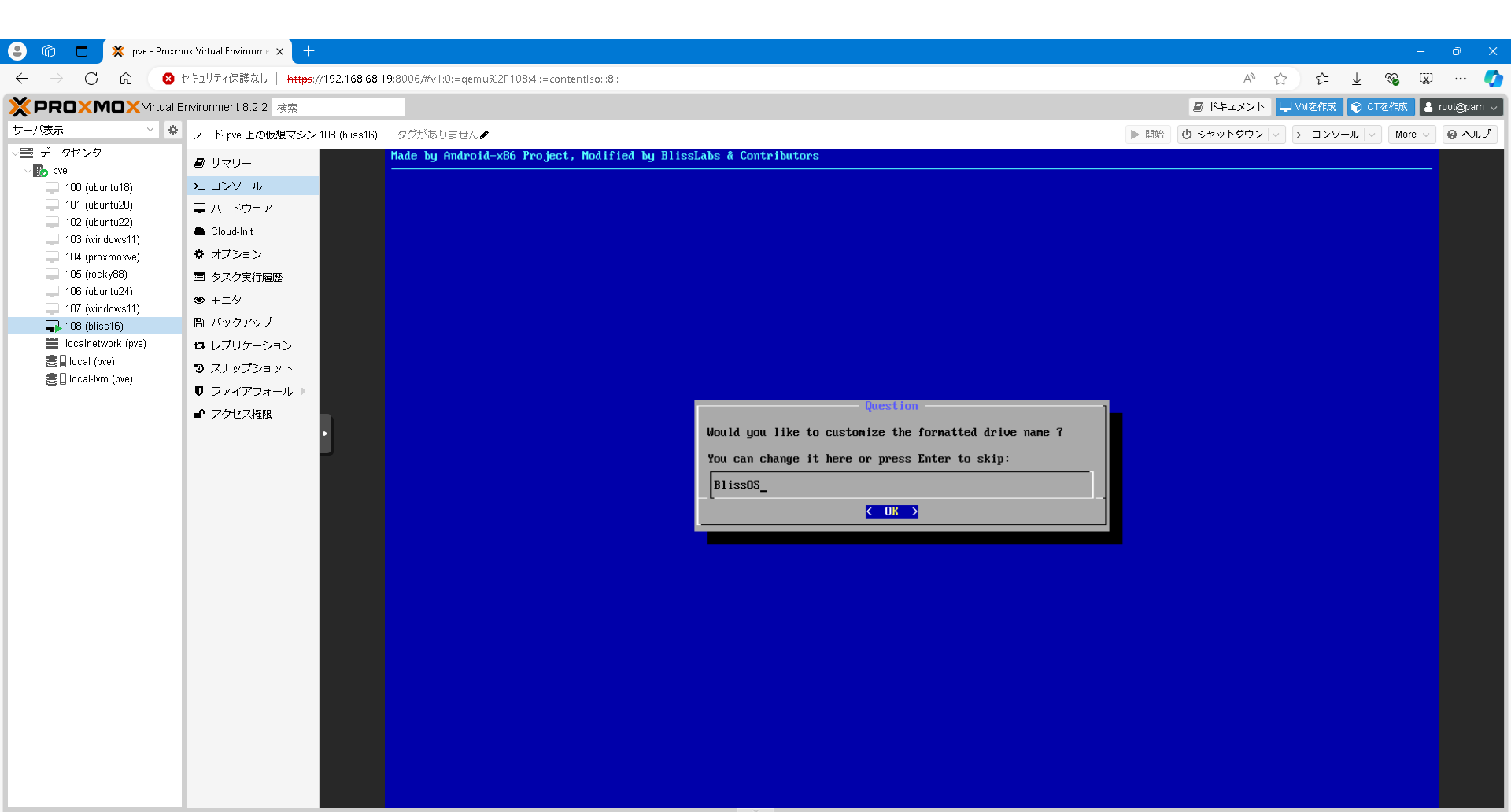Close the Proxmox browser tab

point(279,51)
